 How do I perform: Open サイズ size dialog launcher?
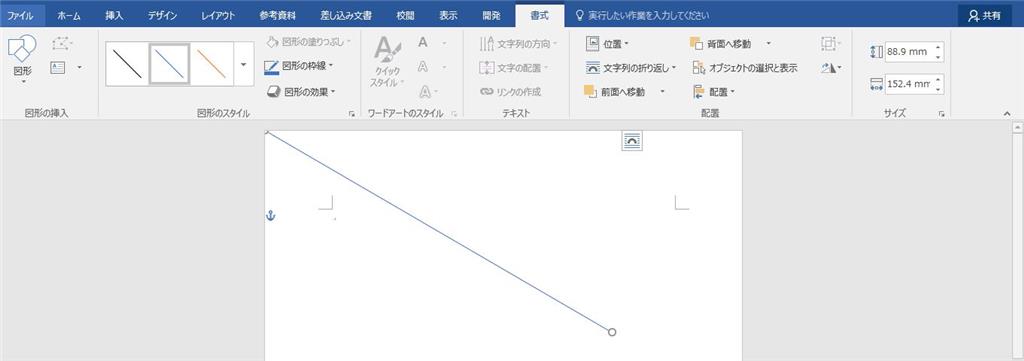pyautogui.click(x=942, y=114)
